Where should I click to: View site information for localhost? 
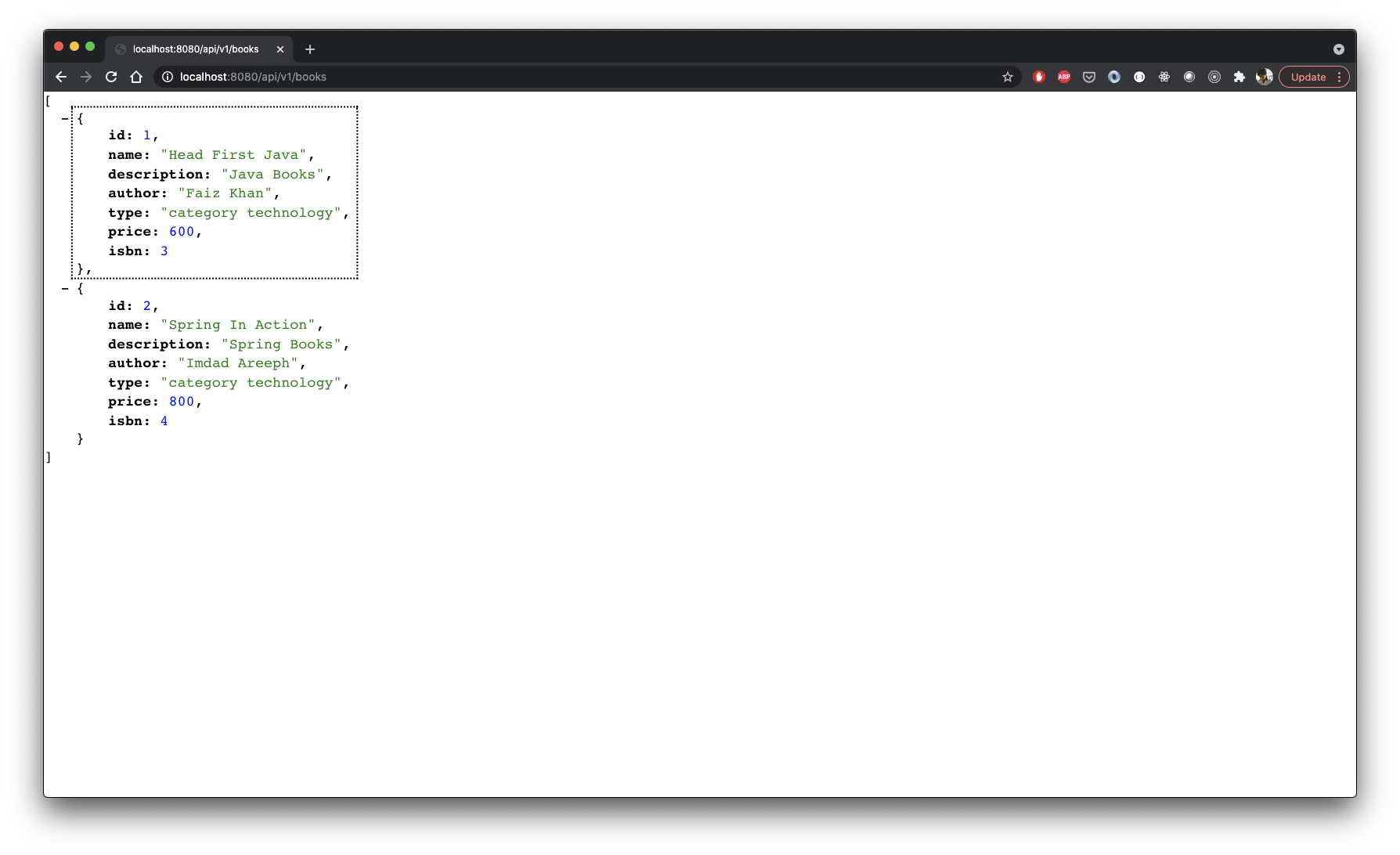pyautogui.click(x=167, y=77)
